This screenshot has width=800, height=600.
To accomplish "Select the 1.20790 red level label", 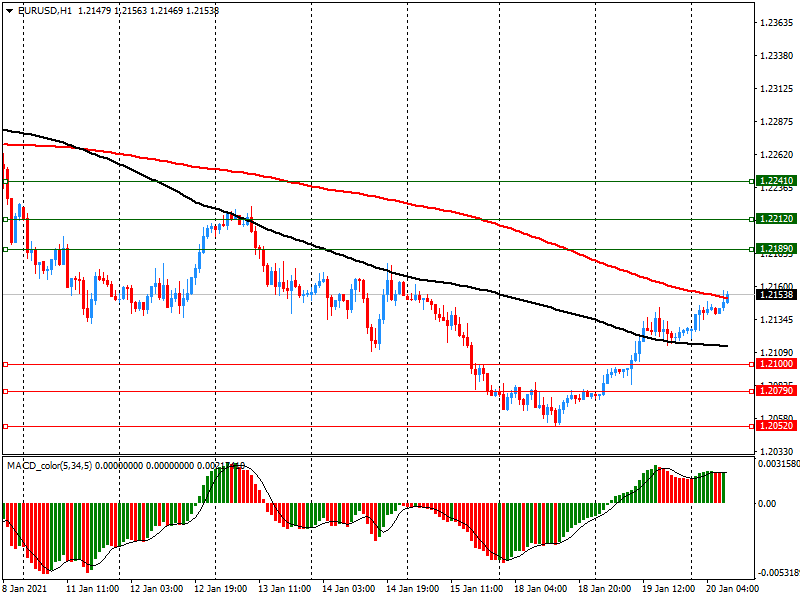I will pyautogui.click(x=776, y=391).
